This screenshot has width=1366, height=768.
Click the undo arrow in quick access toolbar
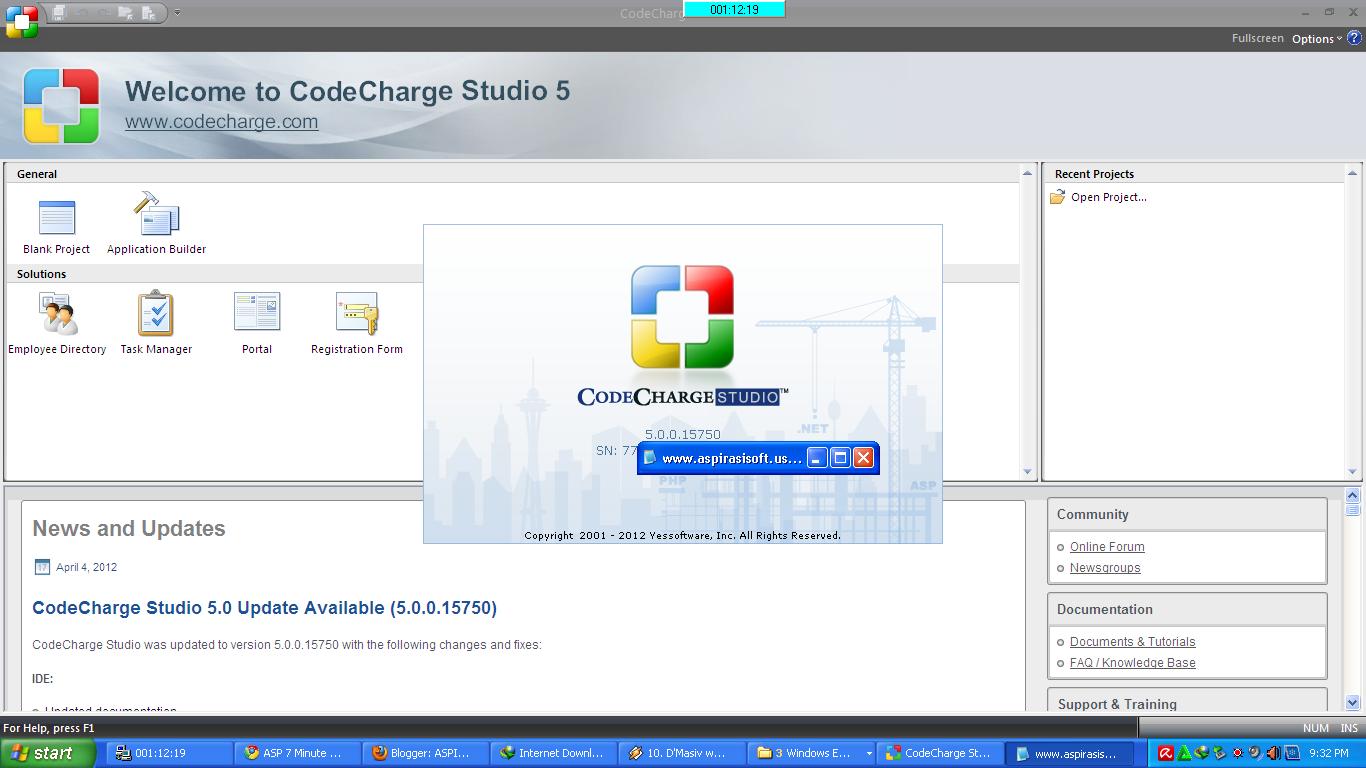click(x=82, y=13)
